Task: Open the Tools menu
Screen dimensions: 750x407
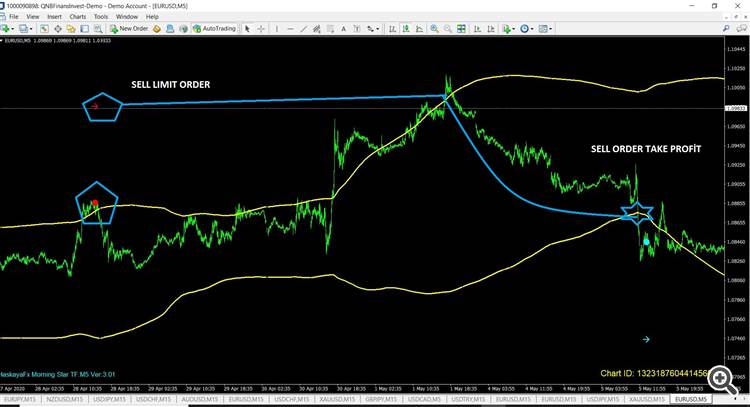Action: coord(101,17)
